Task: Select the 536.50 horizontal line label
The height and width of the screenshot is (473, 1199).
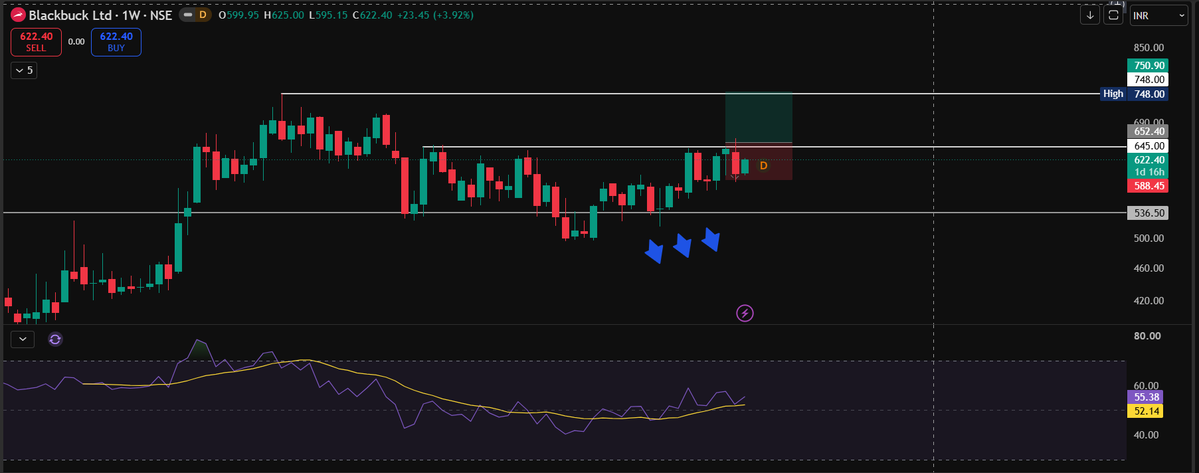Action: (x=1149, y=213)
